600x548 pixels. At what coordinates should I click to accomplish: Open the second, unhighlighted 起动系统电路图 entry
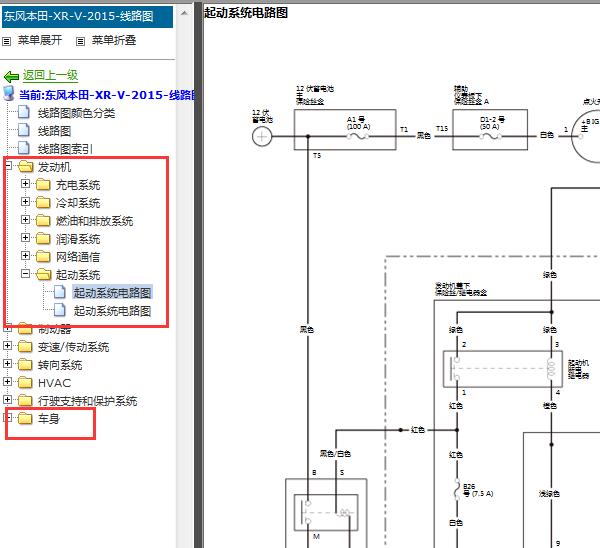112,311
